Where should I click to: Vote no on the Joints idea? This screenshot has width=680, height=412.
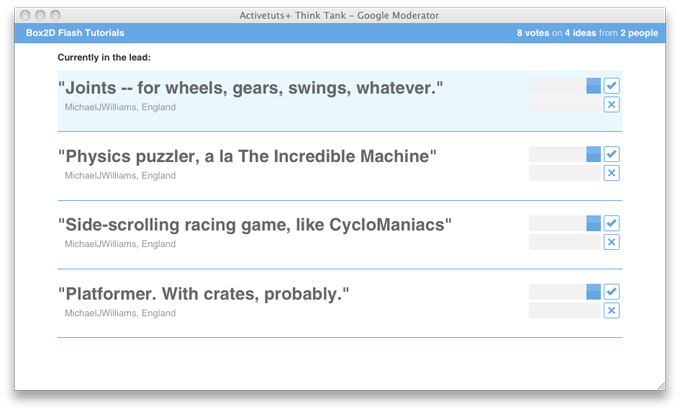tap(612, 104)
